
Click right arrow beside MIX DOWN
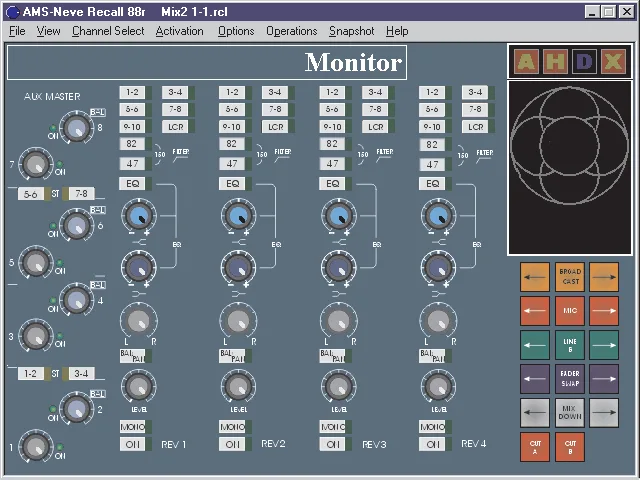click(x=604, y=413)
